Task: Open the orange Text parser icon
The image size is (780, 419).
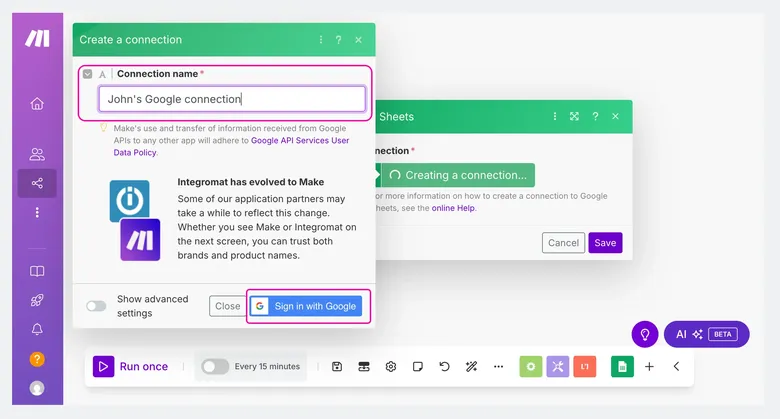Action: [585, 367]
